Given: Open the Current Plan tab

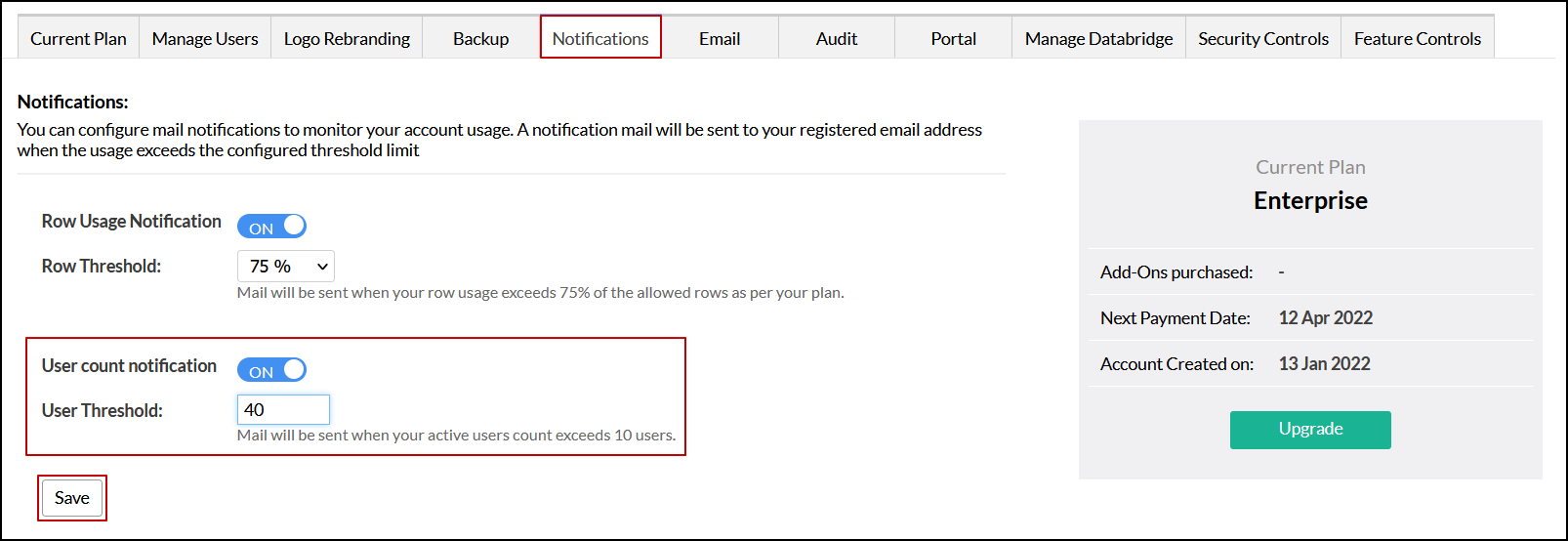Looking at the screenshot, I should point(78,39).
